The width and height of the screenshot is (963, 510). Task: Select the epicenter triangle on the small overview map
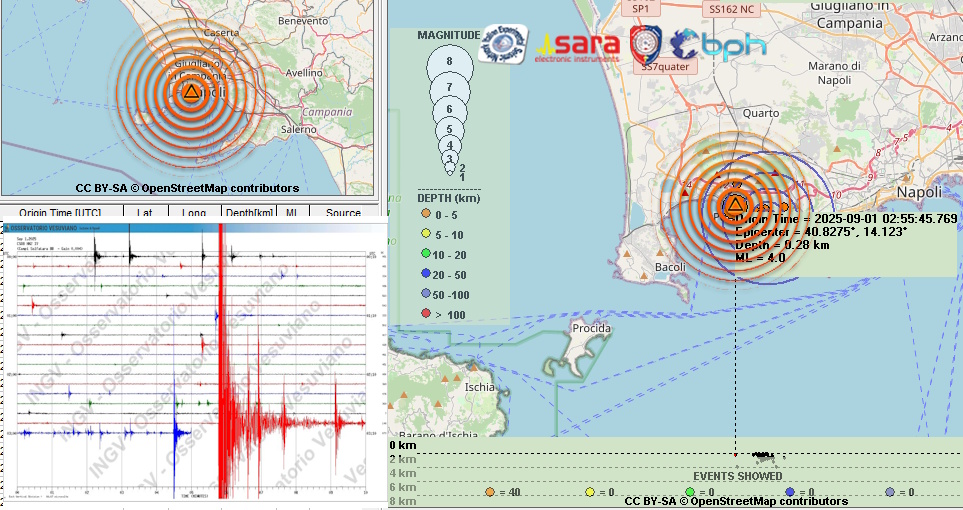(190, 92)
